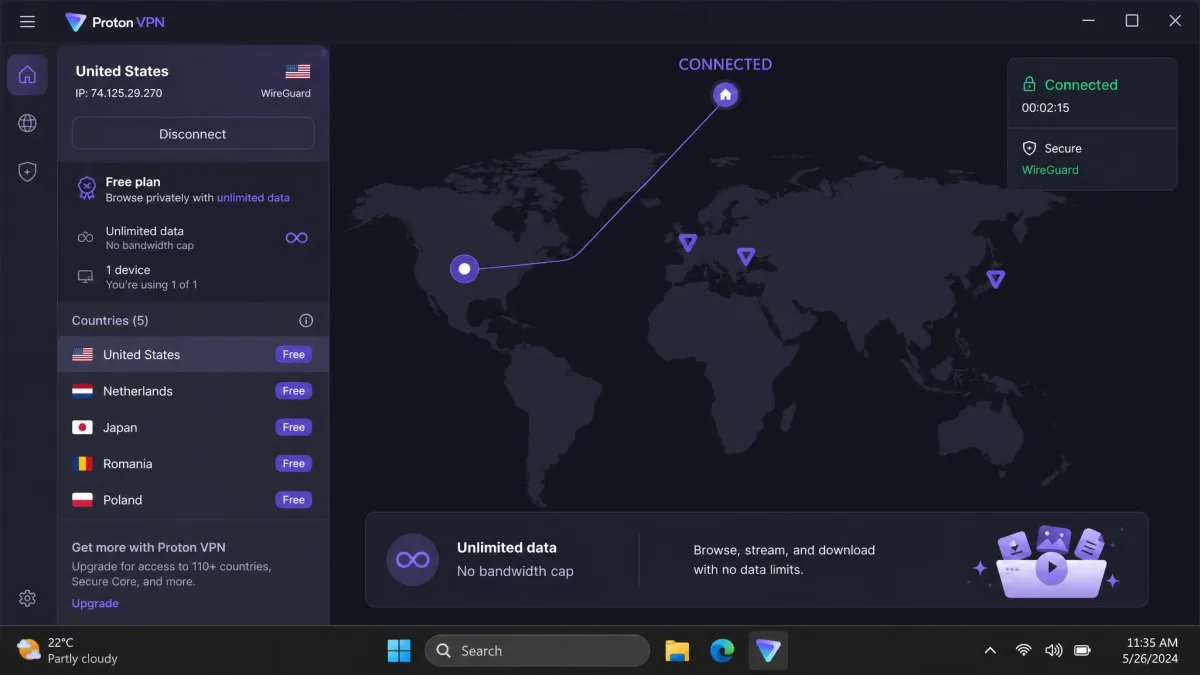The height and width of the screenshot is (675, 1200).
Task: Open the globe Countries sidebar icon
Action: 27,123
